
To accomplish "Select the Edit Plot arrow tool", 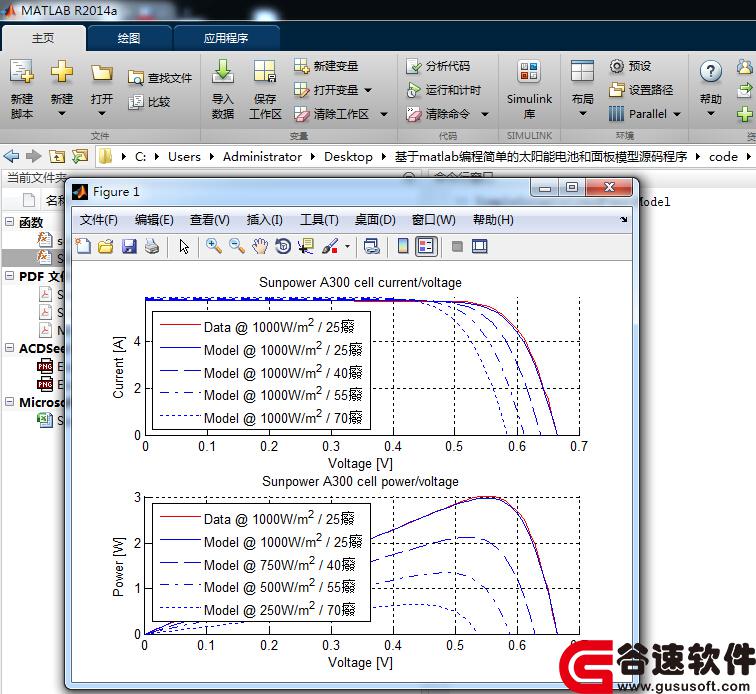I will click(184, 246).
